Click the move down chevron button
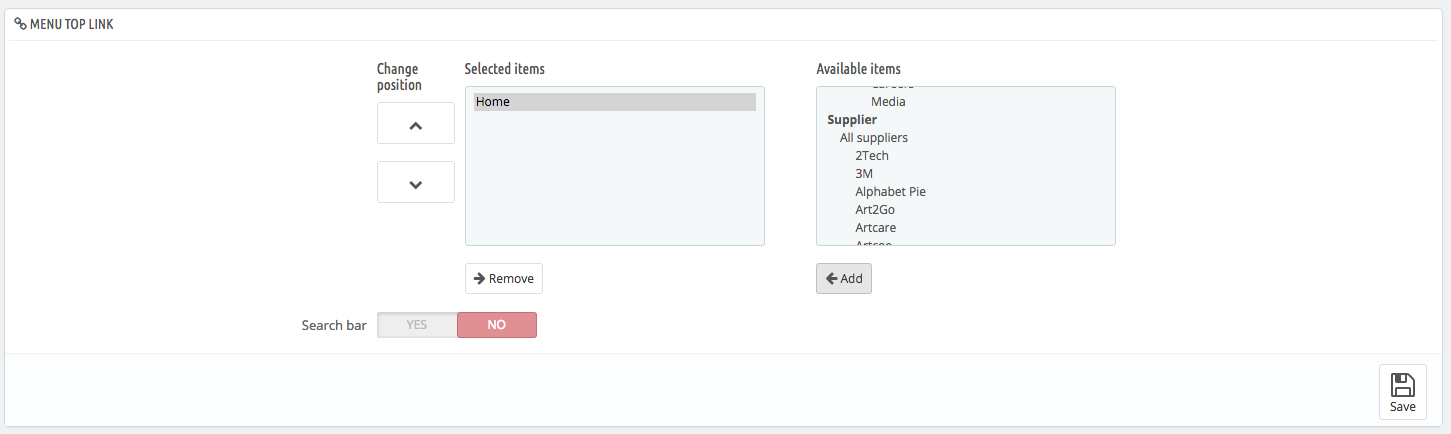 click(416, 183)
